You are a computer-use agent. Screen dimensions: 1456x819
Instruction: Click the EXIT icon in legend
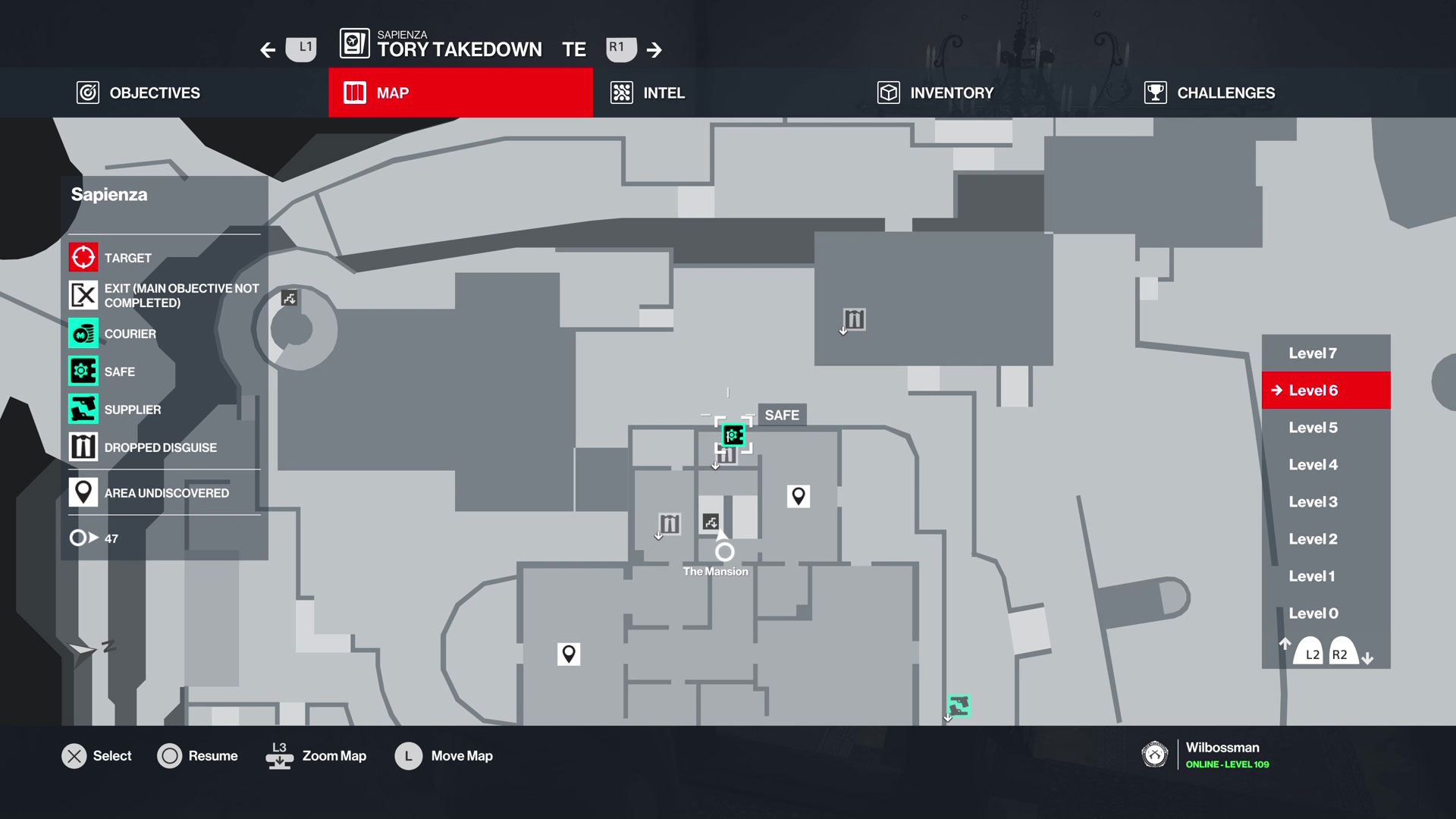click(x=83, y=295)
